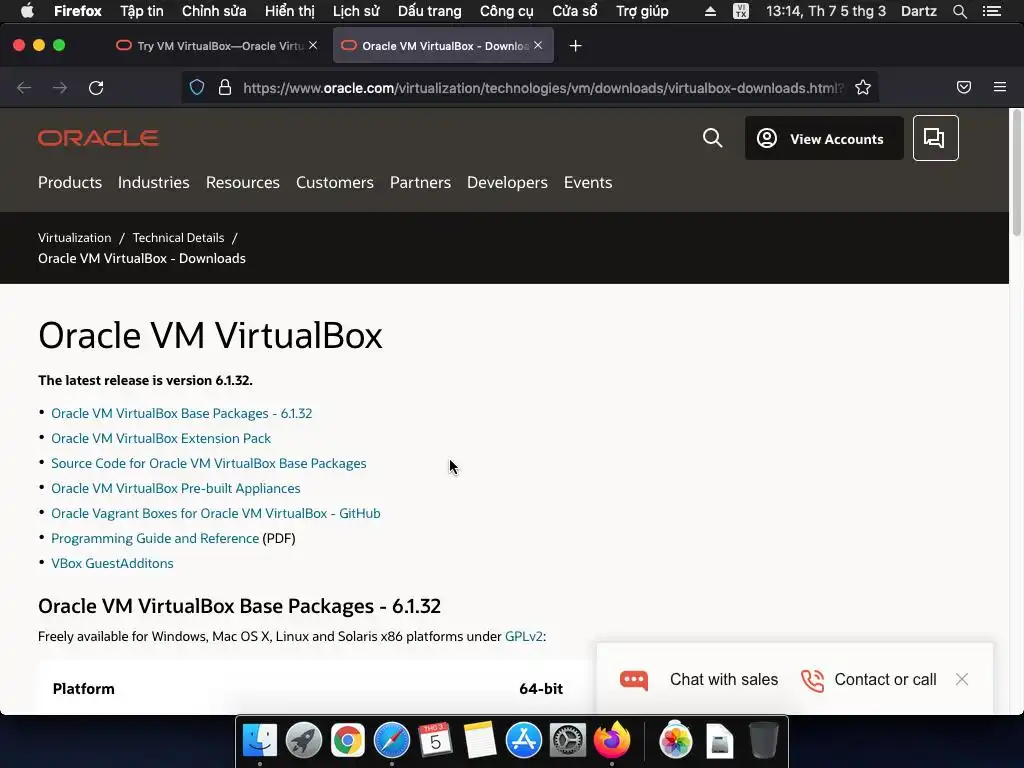
Task: Open the GPLv2 license link
Action: click(524, 636)
